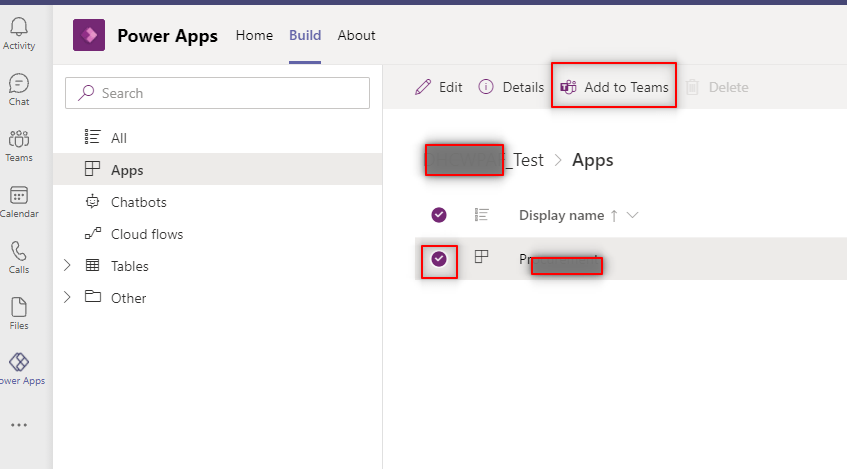Open Files in the left rail
Viewport: 847px width, 469px height.
point(18,313)
